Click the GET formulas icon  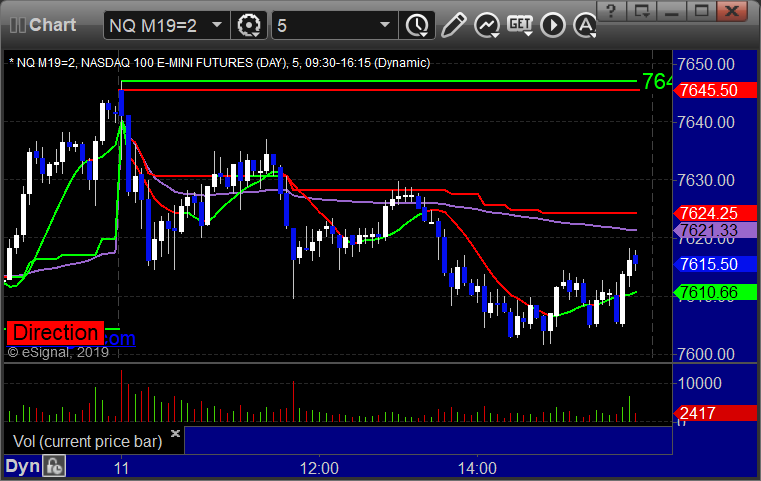520,25
